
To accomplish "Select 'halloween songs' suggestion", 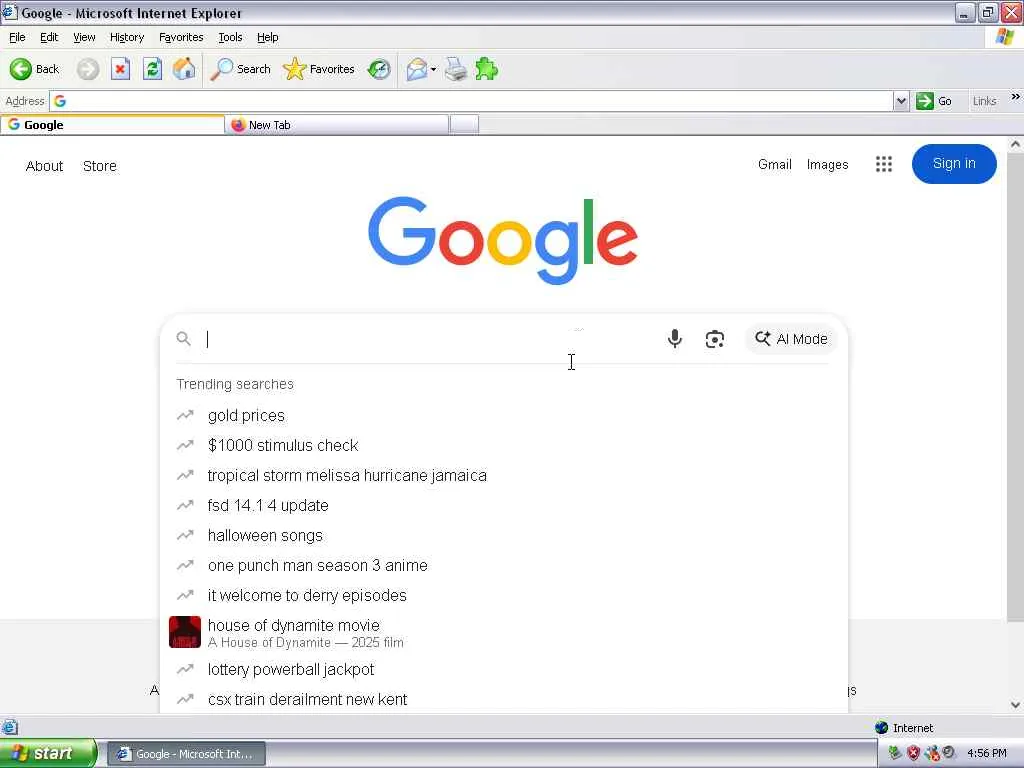I will tap(504, 536).
